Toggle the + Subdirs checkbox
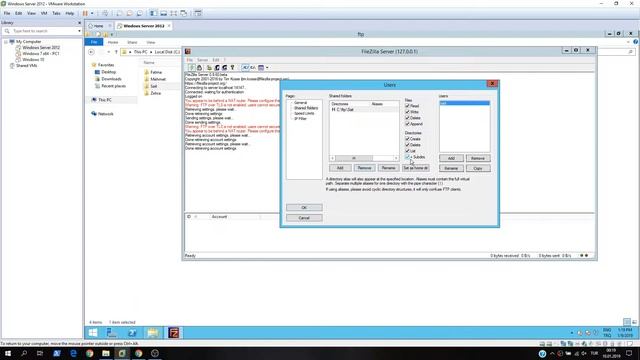 click(407, 157)
